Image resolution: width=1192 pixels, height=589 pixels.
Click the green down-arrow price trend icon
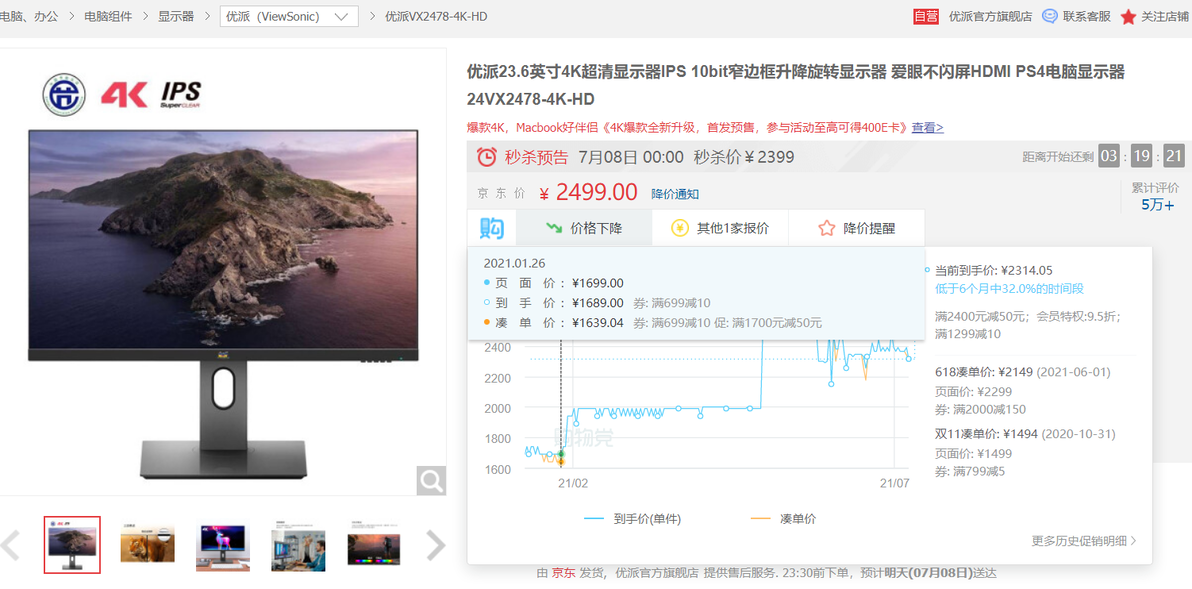tap(554, 227)
